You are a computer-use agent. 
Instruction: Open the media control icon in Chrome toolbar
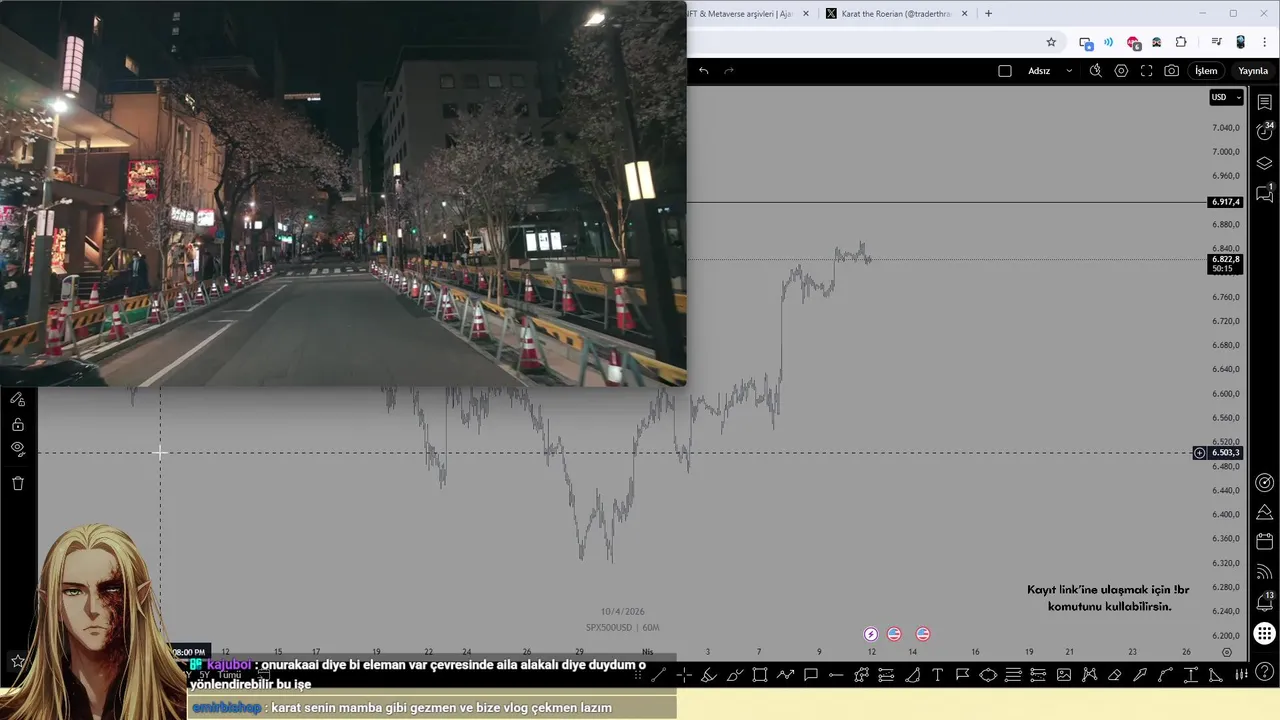(x=1216, y=42)
